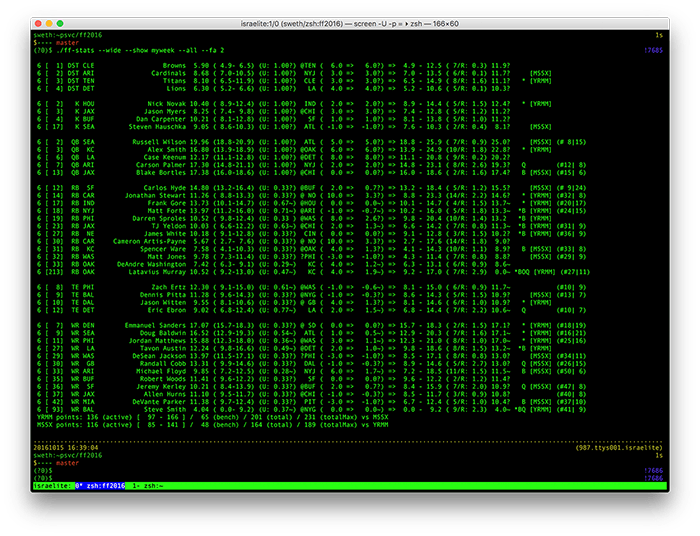Select receiver 'Michael Floyd' row
This screenshot has width=700, height=536.
(x=312, y=371)
